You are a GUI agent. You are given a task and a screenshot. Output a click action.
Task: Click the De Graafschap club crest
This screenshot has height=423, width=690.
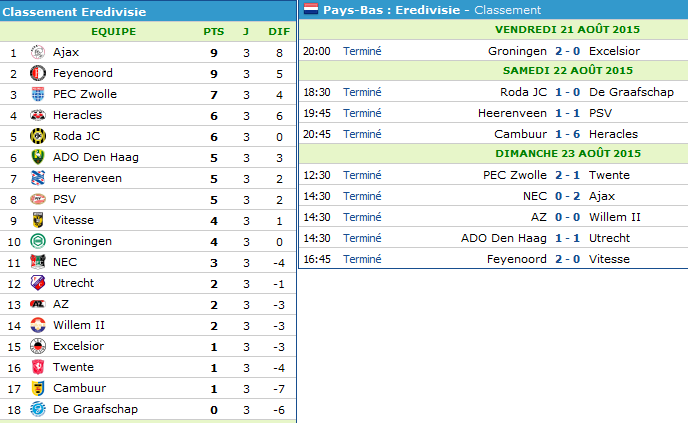tap(38, 409)
